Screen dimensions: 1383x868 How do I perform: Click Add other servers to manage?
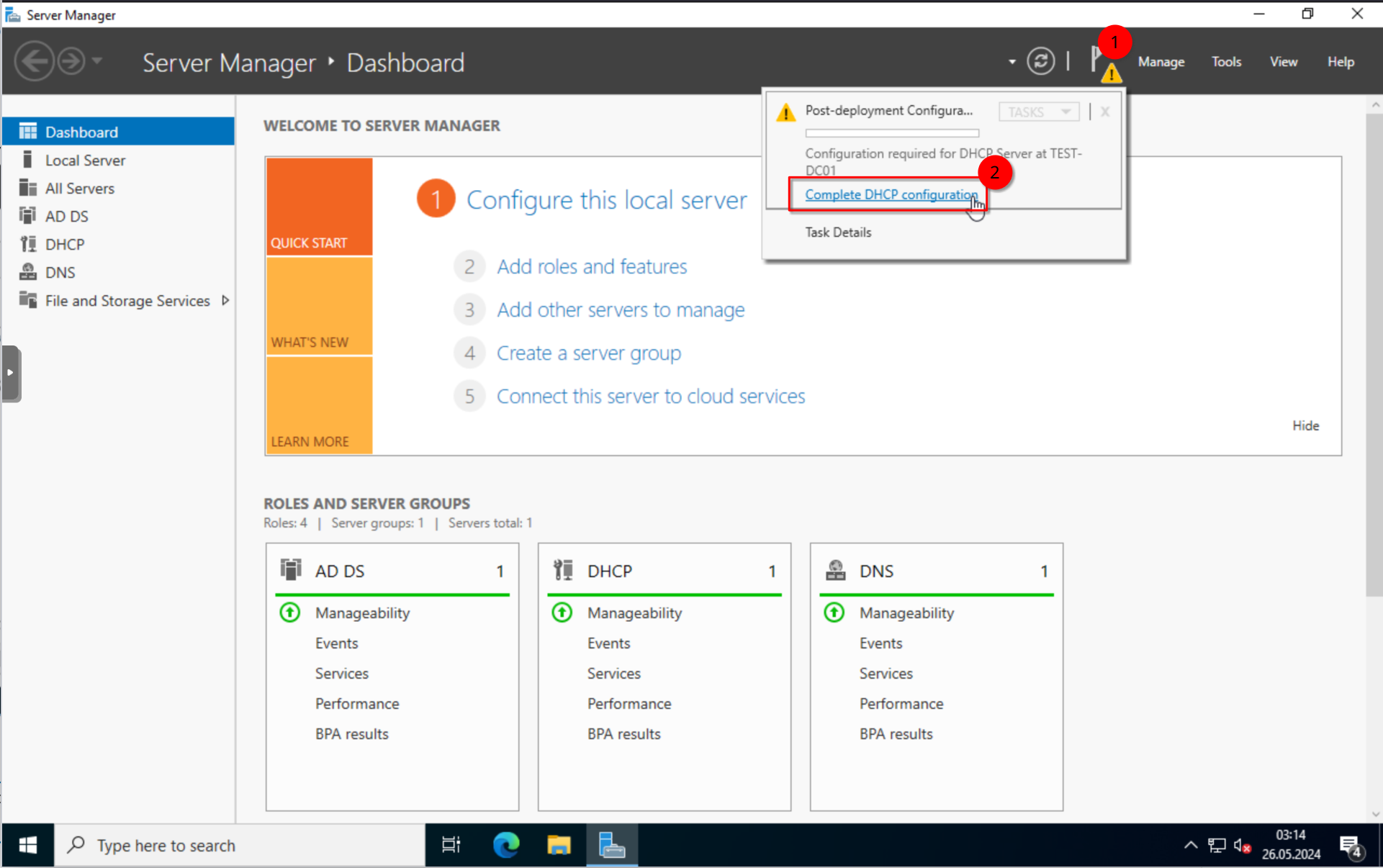tap(621, 309)
